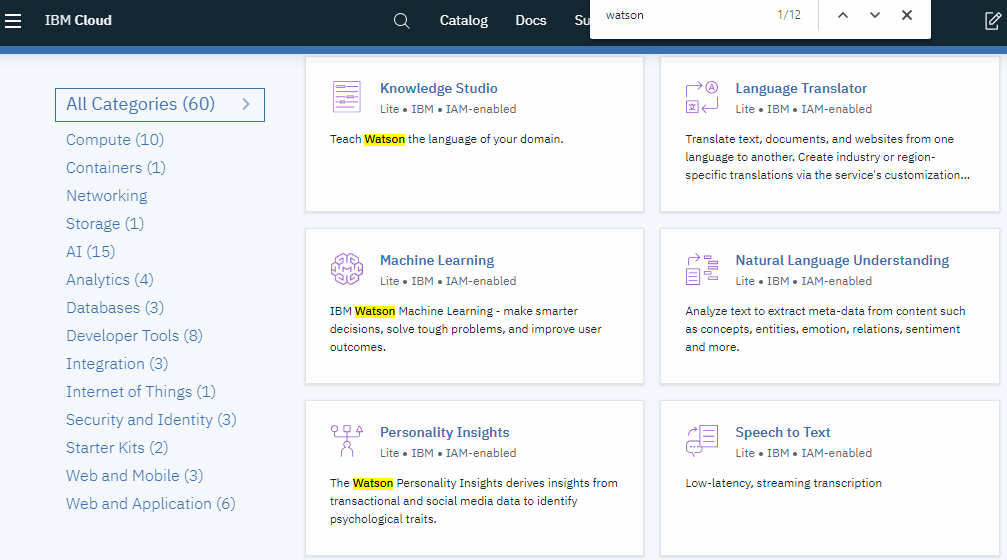Click Language Translator description paragraph
1007x560 pixels.
pyautogui.click(x=827, y=157)
